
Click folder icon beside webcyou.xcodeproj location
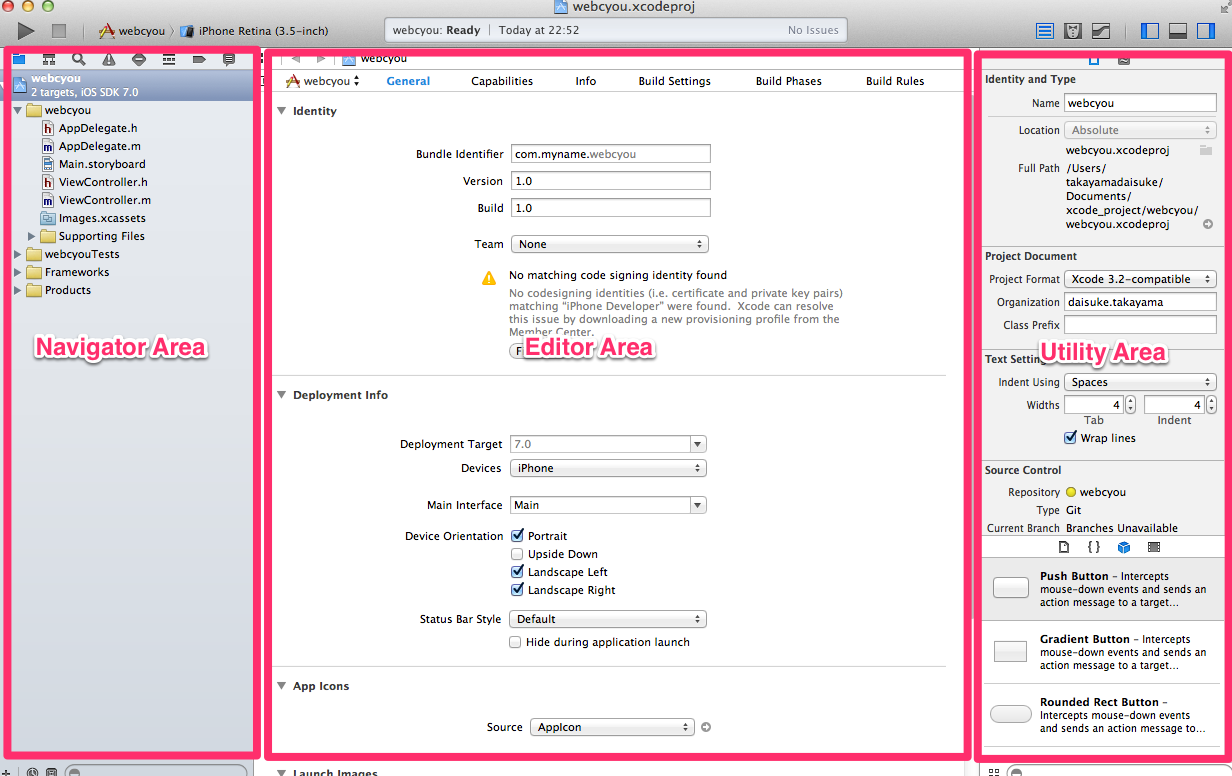1206,150
